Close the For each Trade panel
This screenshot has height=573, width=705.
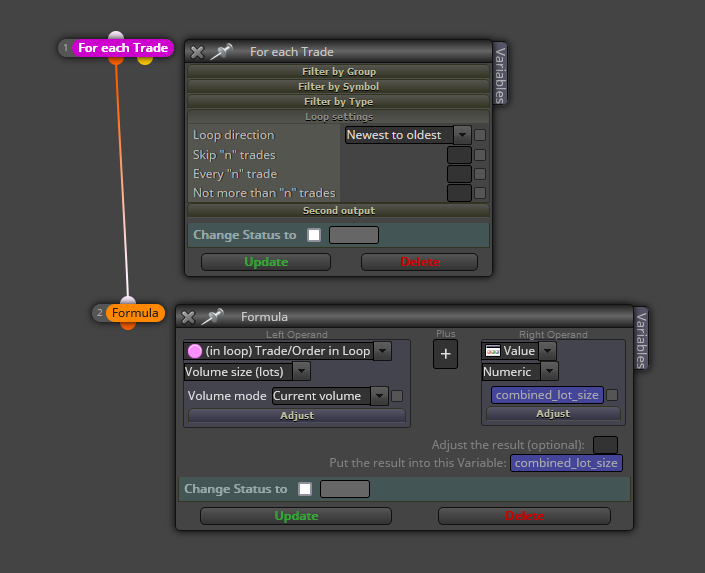click(197, 52)
